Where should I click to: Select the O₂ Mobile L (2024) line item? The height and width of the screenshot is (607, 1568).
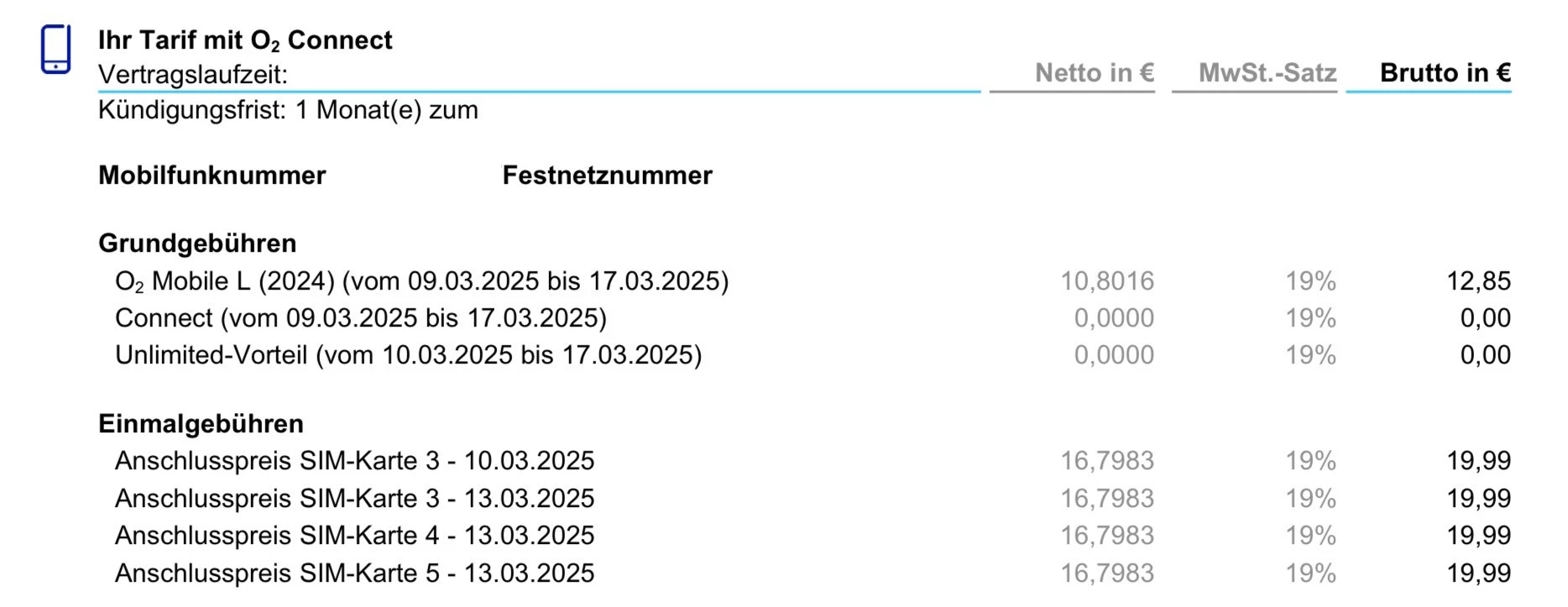(x=421, y=281)
